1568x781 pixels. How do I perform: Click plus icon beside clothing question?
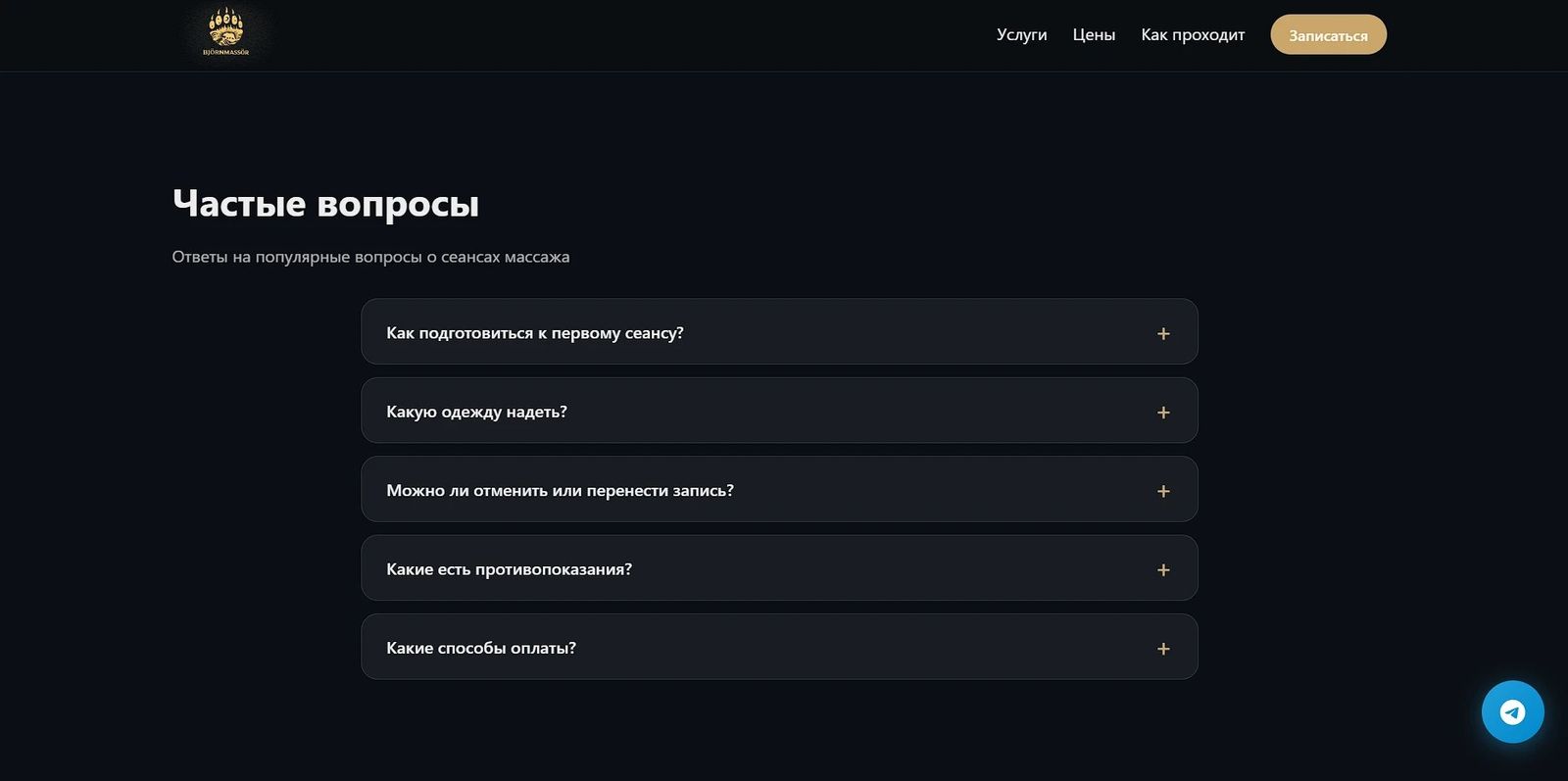pyautogui.click(x=1163, y=413)
